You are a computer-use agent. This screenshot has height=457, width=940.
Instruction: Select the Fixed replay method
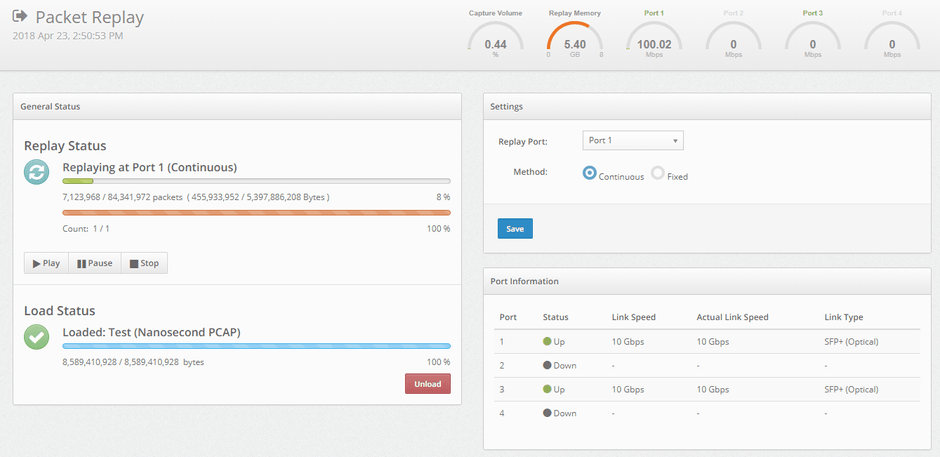pos(658,173)
